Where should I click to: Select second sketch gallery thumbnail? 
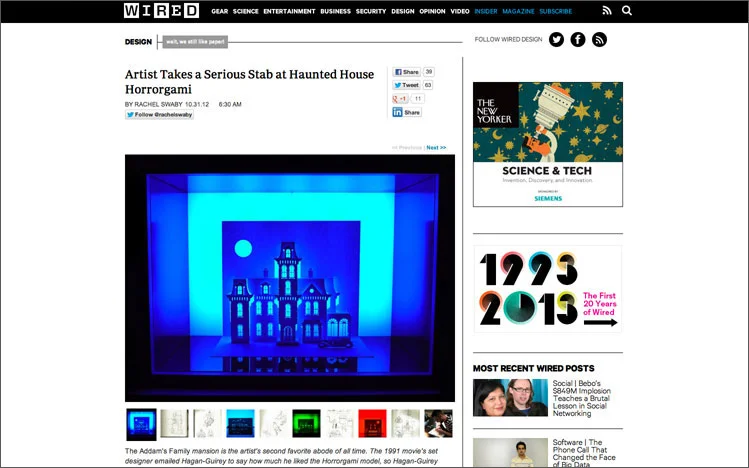click(x=174, y=424)
